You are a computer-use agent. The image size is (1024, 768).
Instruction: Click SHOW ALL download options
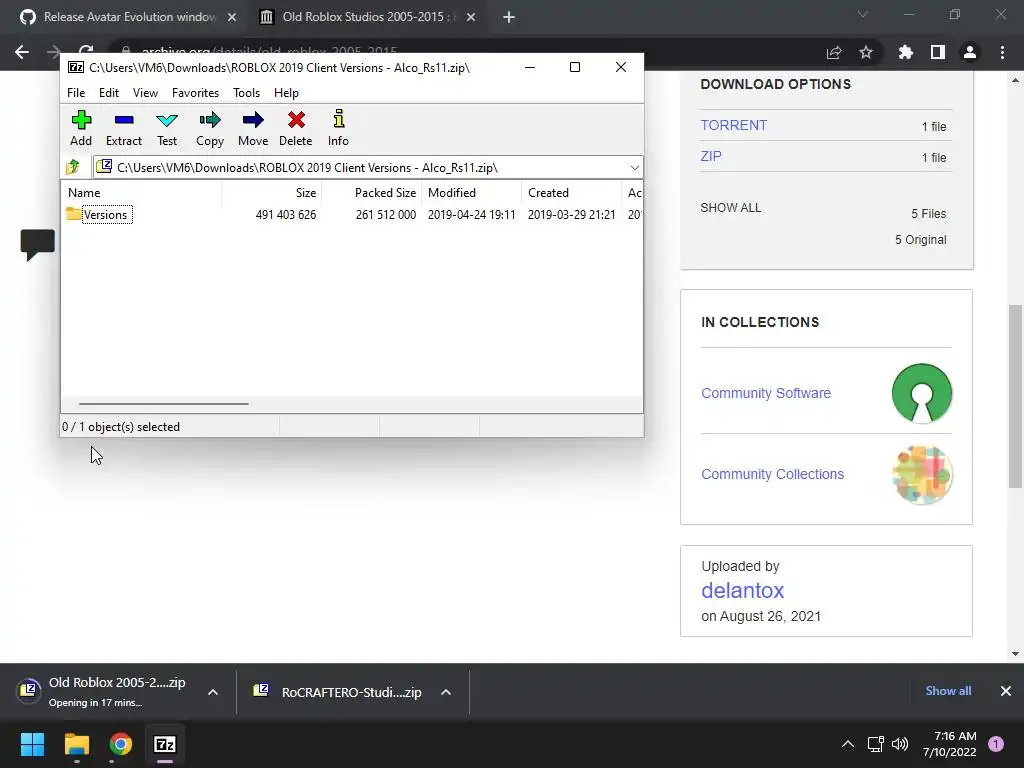pyautogui.click(x=730, y=208)
